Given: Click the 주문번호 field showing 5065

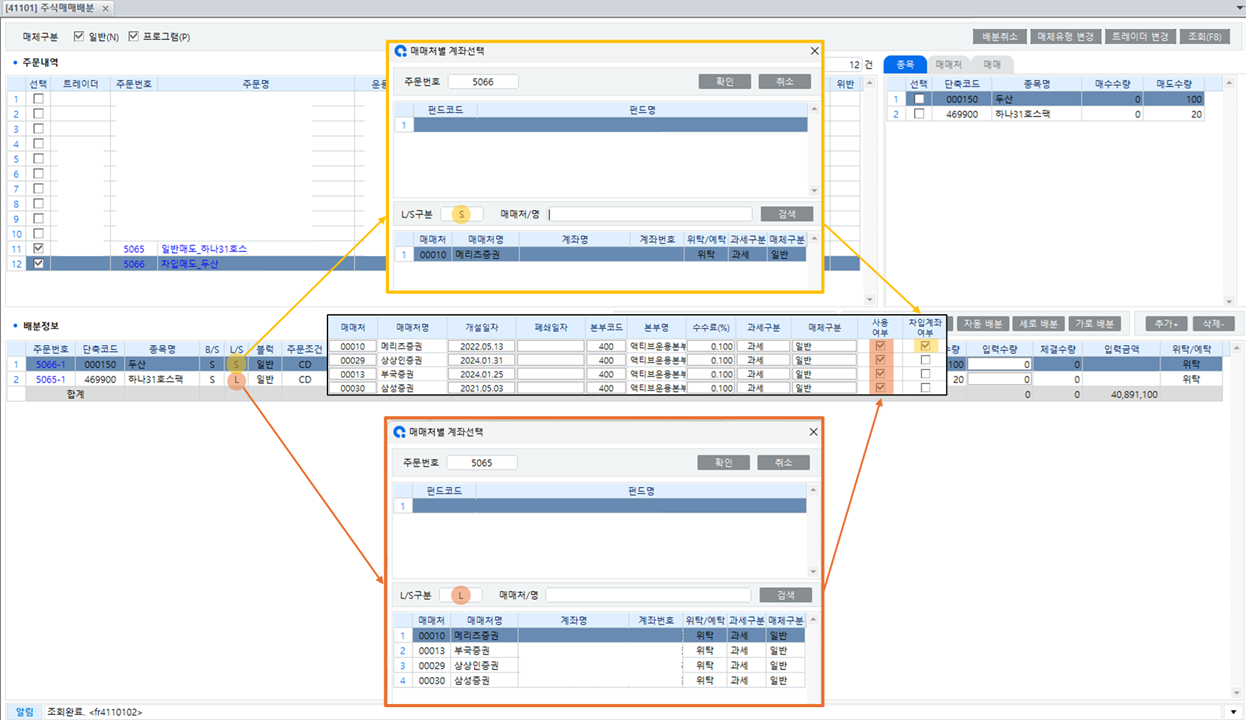Looking at the screenshot, I should tap(482, 463).
